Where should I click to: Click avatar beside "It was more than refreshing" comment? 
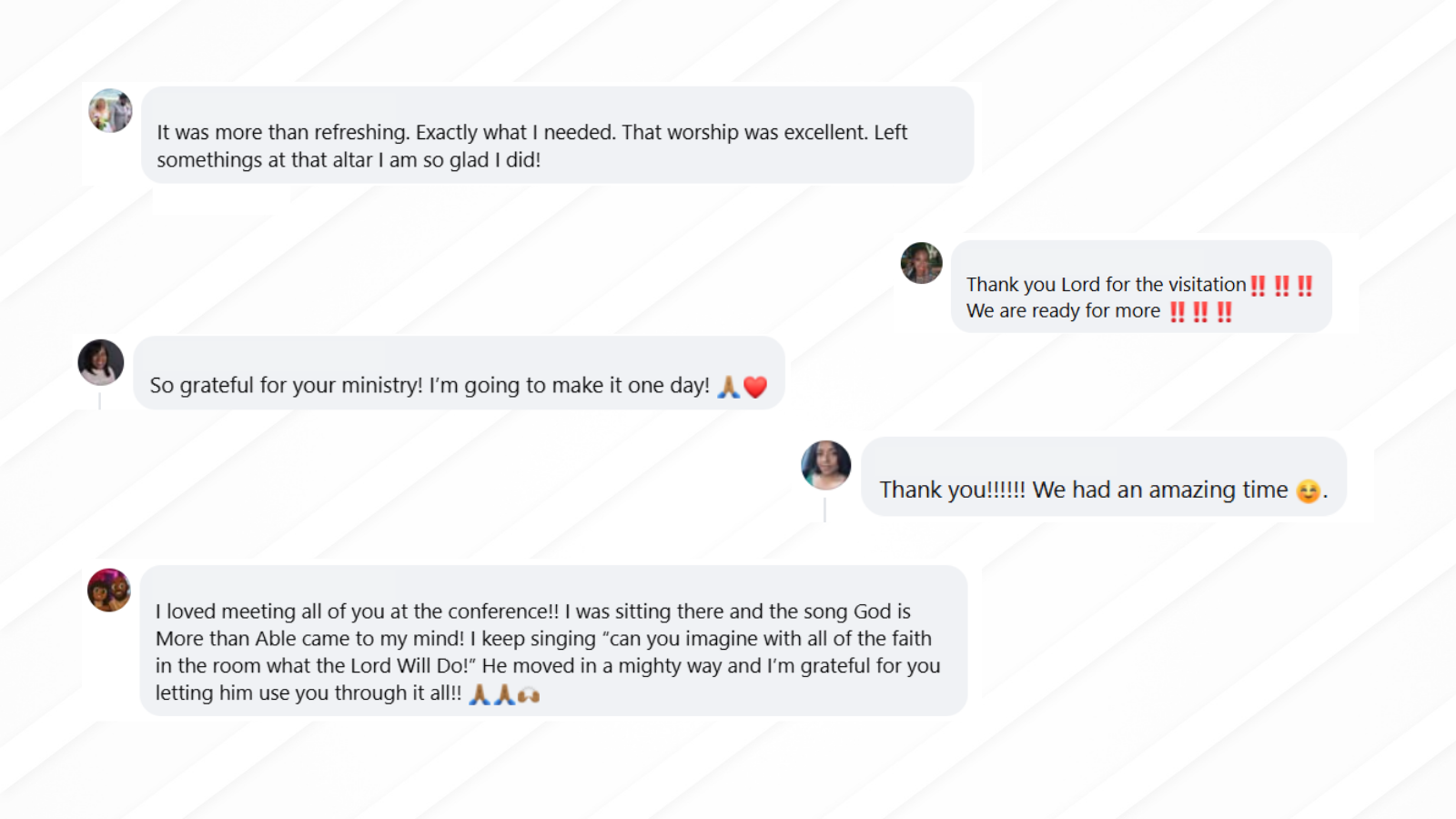click(110, 111)
